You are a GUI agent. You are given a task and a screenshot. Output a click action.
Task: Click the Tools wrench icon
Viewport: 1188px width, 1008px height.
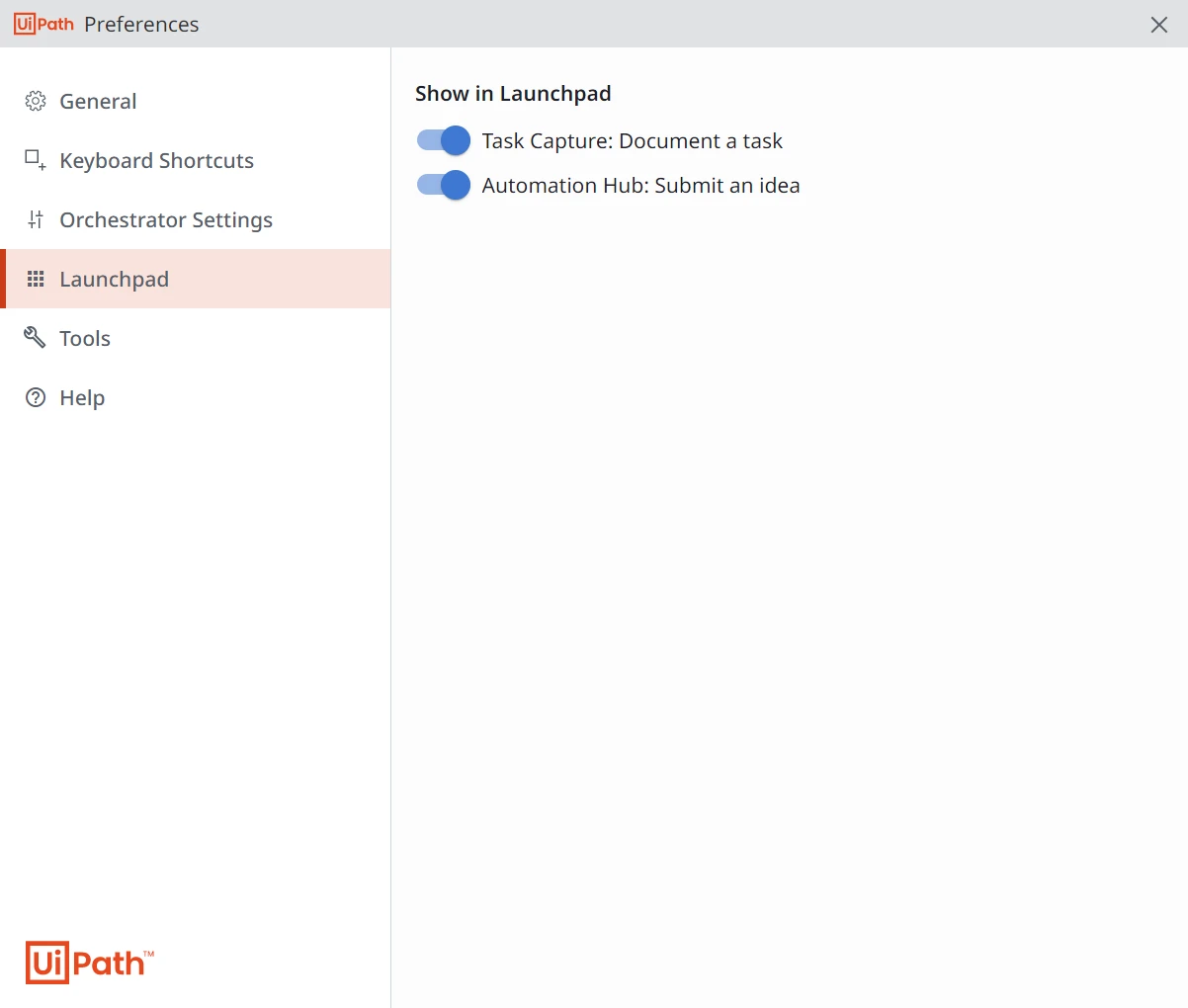(x=36, y=338)
